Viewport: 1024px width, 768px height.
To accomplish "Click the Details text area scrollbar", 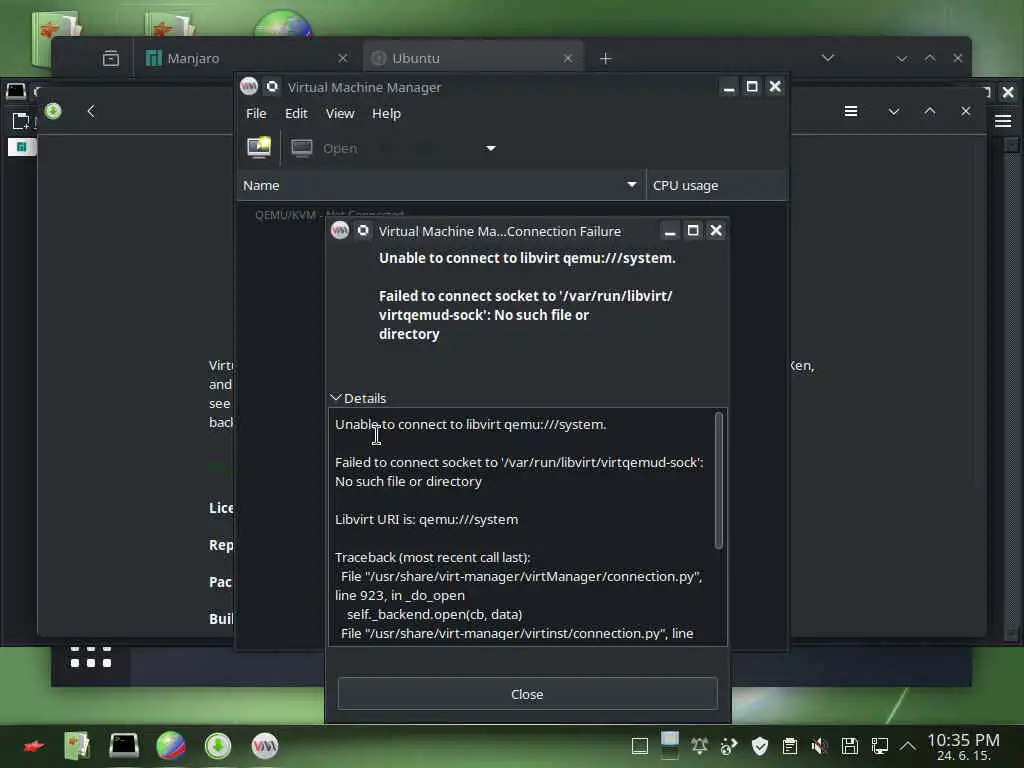I will 719,480.
